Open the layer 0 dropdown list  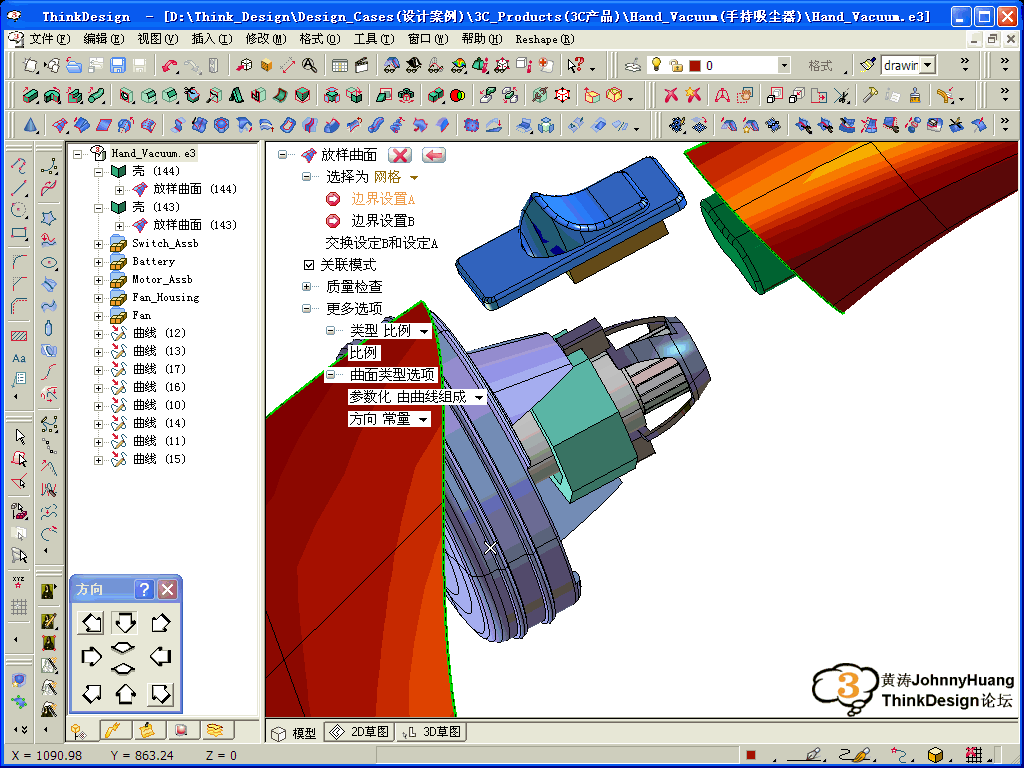pos(784,65)
